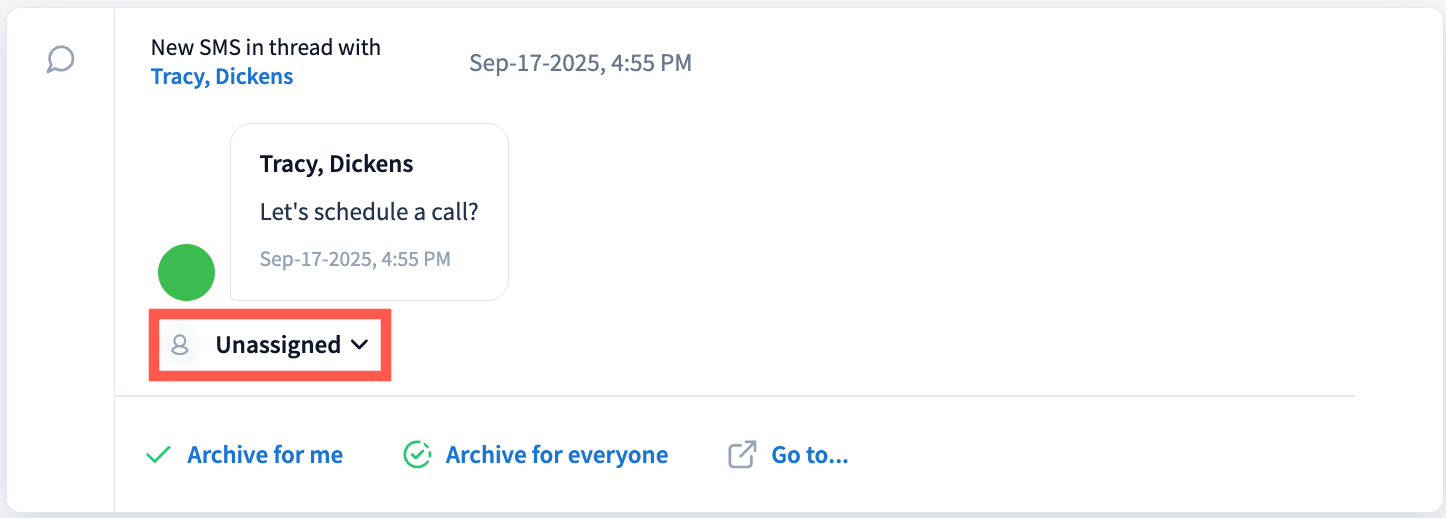The image size is (1446, 518).
Task: Click the header timestamp Sep-17-2025, 4:55 PM
Action: (580, 63)
